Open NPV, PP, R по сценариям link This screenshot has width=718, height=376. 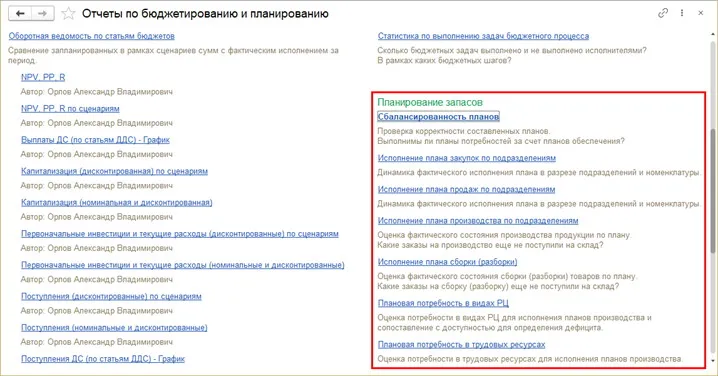pos(70,109)
